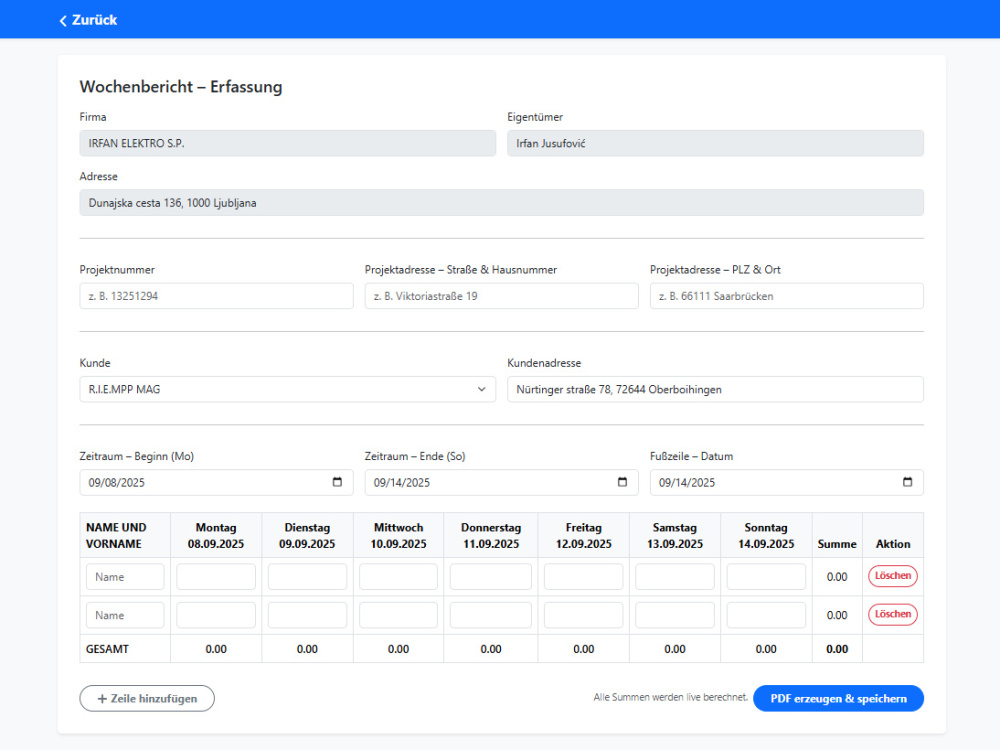Click first row Sonntag hours field
The width and height of the screenshot is (1000, 750).
pyautogui.click(x=766, y=577)
